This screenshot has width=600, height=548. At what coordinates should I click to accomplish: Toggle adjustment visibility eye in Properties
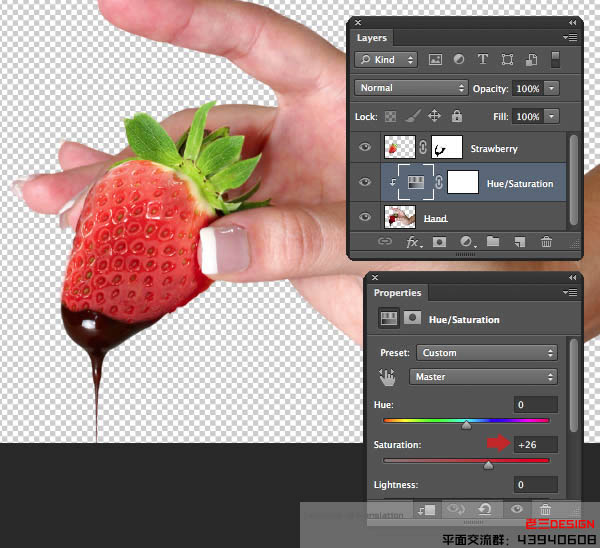pyautogui.click(x=517, y=509)
